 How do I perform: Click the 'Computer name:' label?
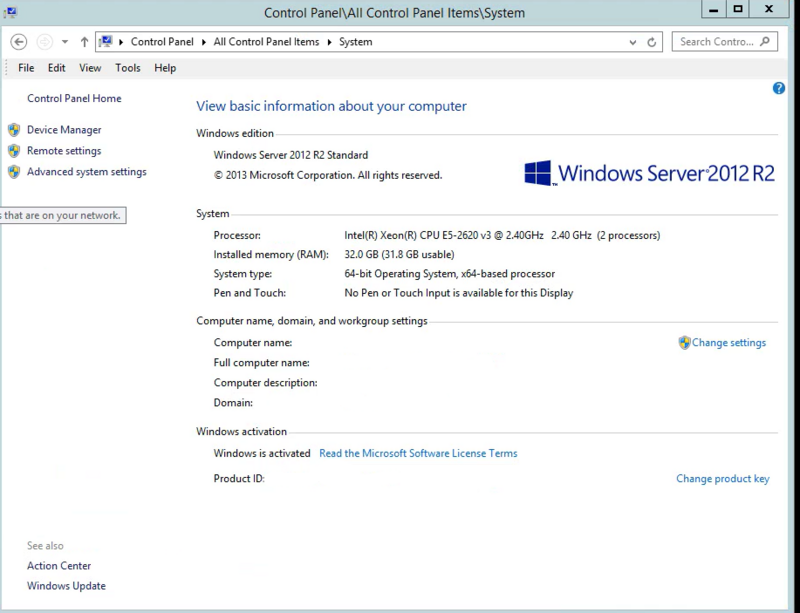tap(253, 343)
